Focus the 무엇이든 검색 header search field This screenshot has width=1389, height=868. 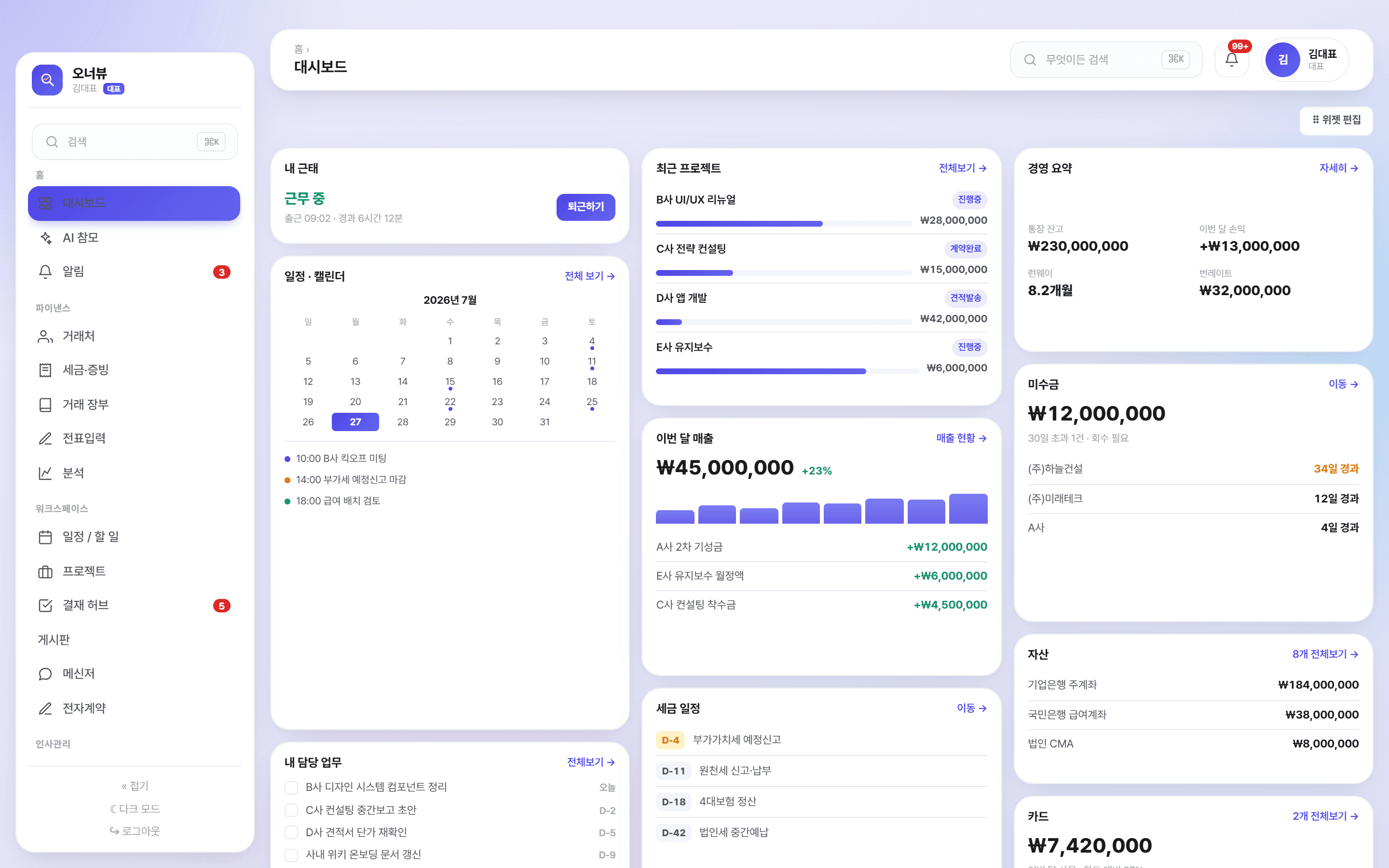click(1105, 60)
